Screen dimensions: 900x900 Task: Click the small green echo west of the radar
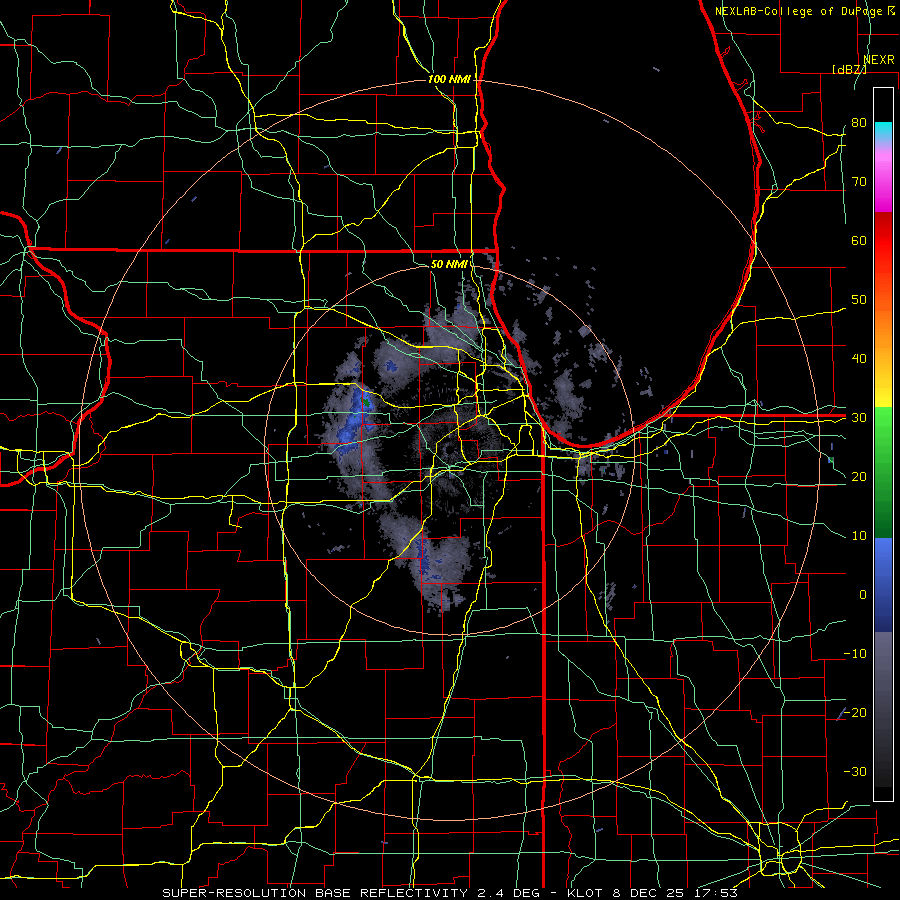tap(366, 403)
